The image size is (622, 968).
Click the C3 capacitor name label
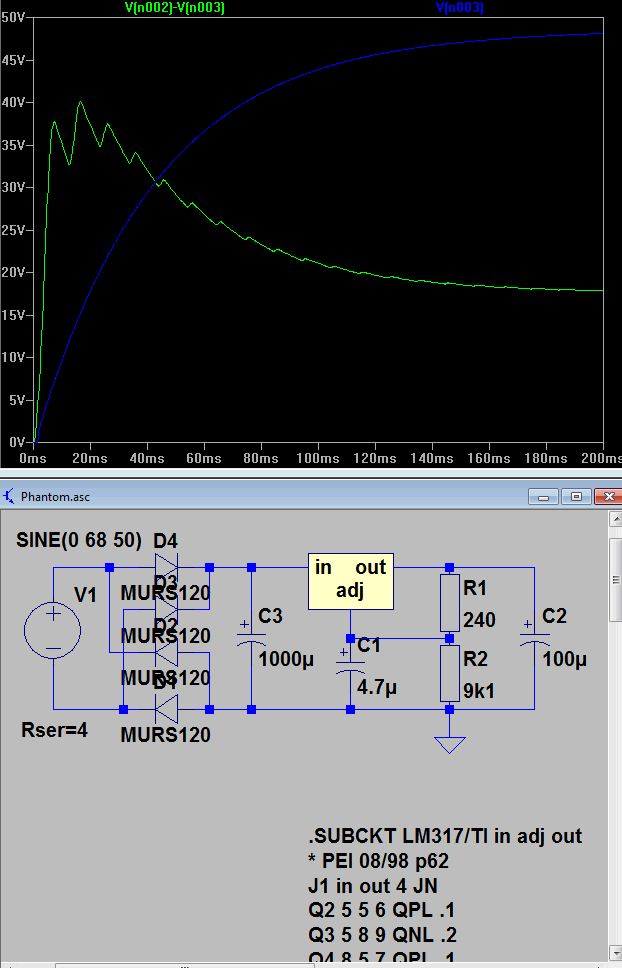[270, 615]
